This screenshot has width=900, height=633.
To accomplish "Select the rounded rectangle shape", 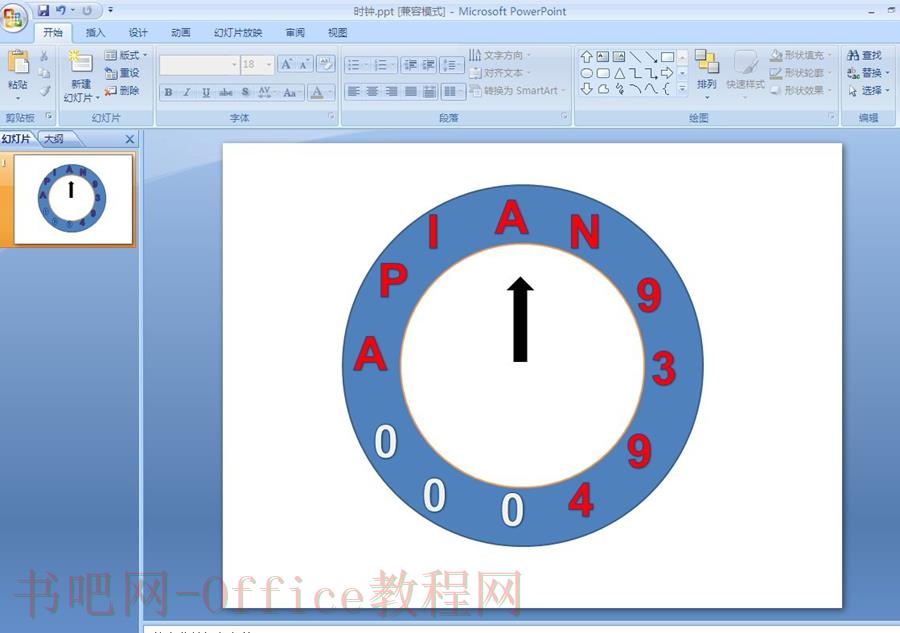I will click(603, 73).
